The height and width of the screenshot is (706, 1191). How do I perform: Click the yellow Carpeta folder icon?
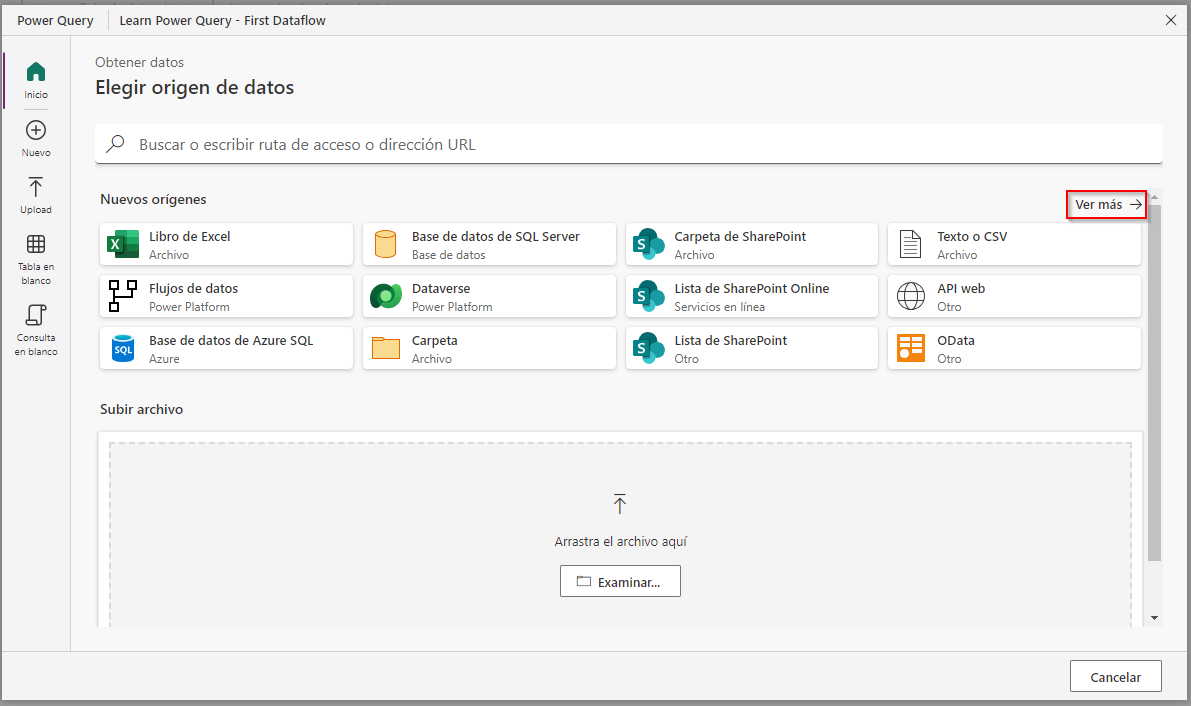click(386, 348)
